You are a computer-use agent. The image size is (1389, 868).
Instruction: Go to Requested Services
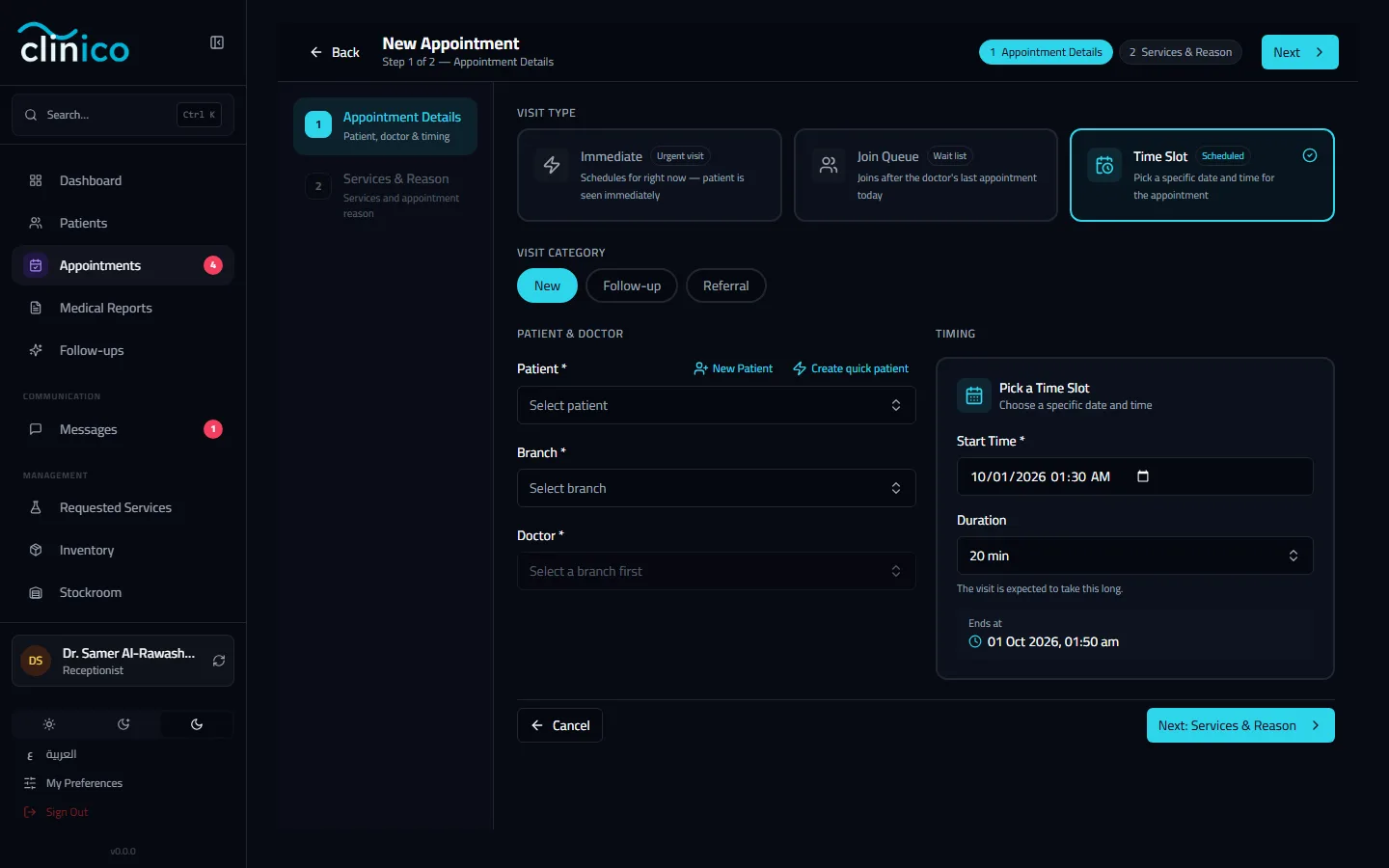coord(123,507)
